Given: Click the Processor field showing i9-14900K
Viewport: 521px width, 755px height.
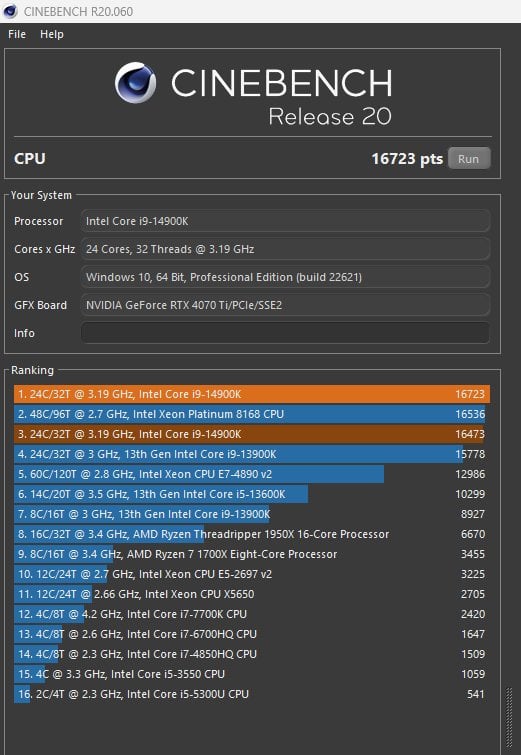Looking at the screenshot, I should click(x=286, y=221).
